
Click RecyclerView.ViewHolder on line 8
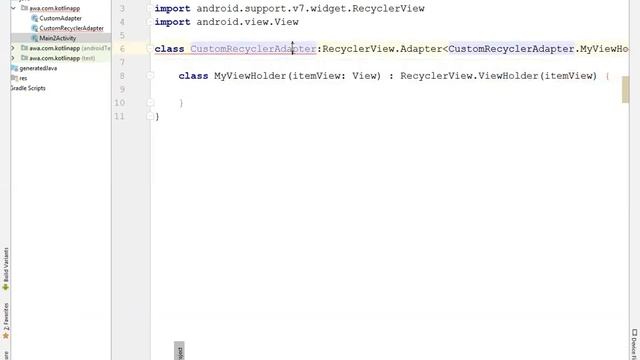pyautogui.click(x=469, y=76)
